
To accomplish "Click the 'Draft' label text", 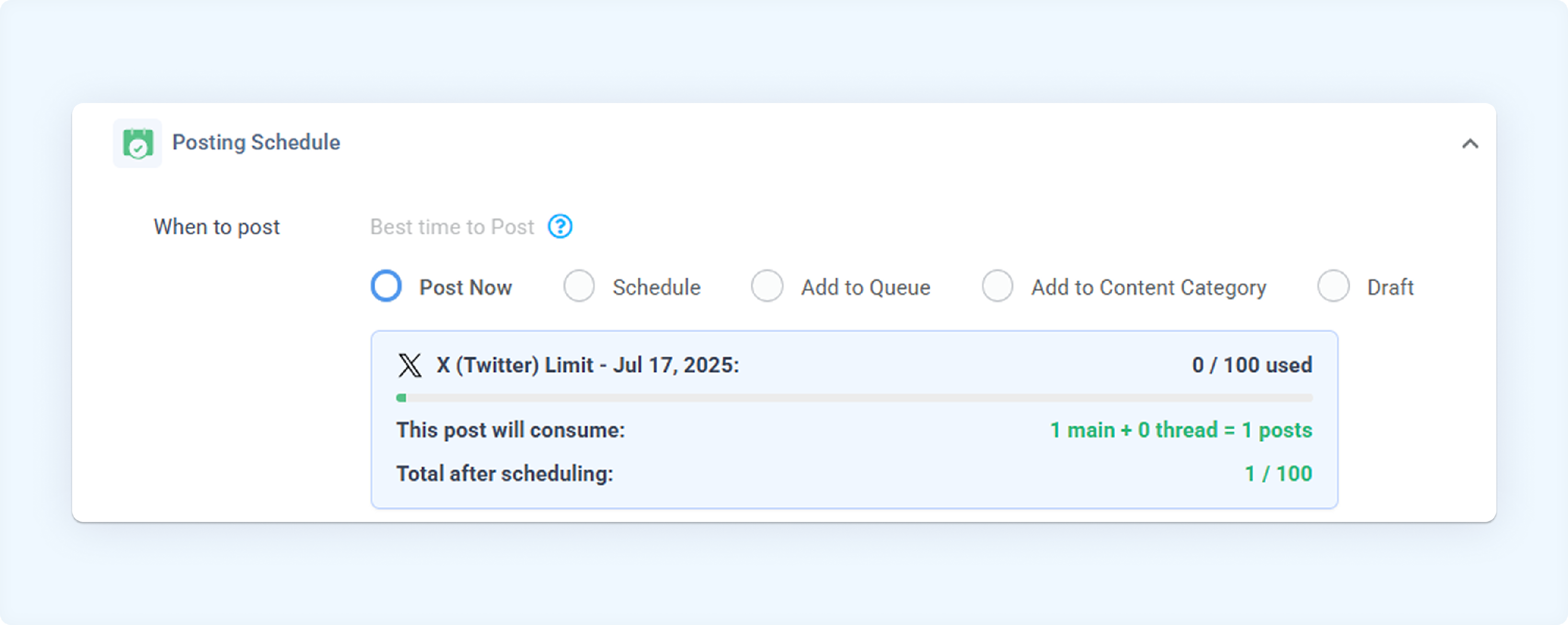I will click(x=1390, y=287).
